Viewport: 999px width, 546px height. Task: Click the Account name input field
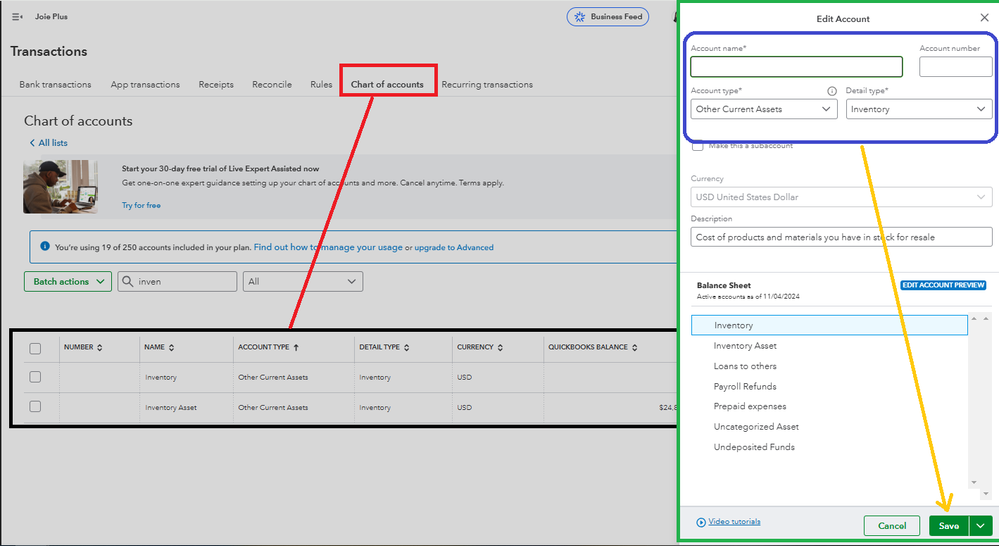796,67
